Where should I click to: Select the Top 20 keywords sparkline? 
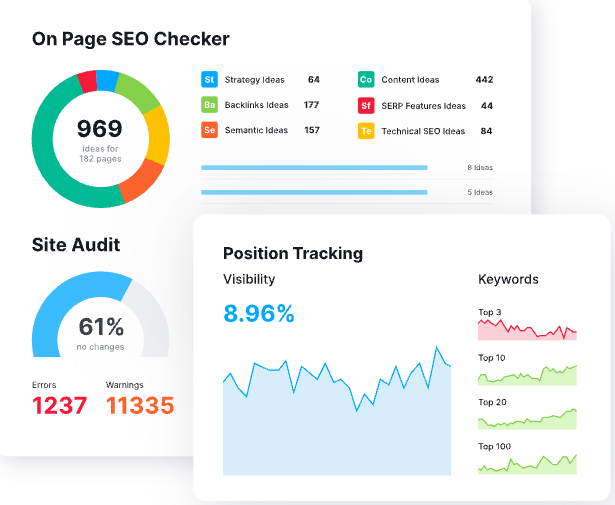tap(527, 418)
